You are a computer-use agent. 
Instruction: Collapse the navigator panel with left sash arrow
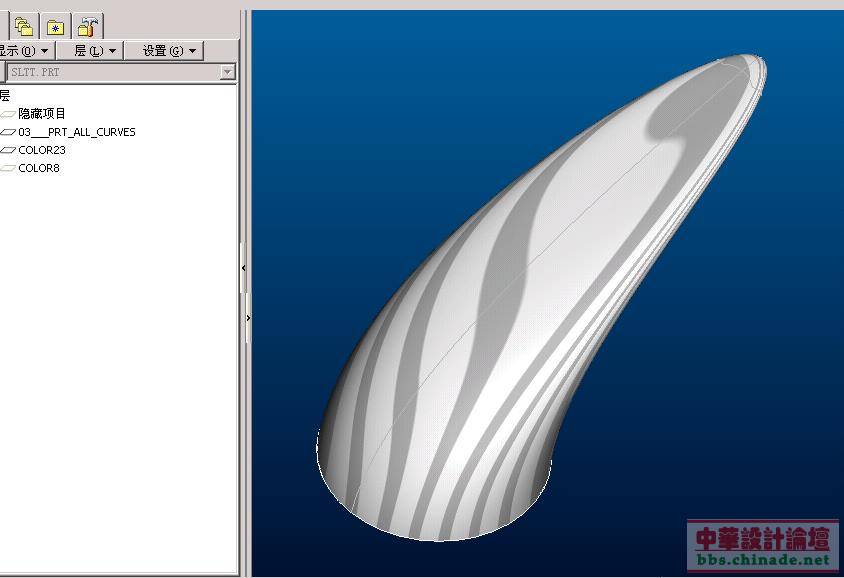[x=244, y=268]
